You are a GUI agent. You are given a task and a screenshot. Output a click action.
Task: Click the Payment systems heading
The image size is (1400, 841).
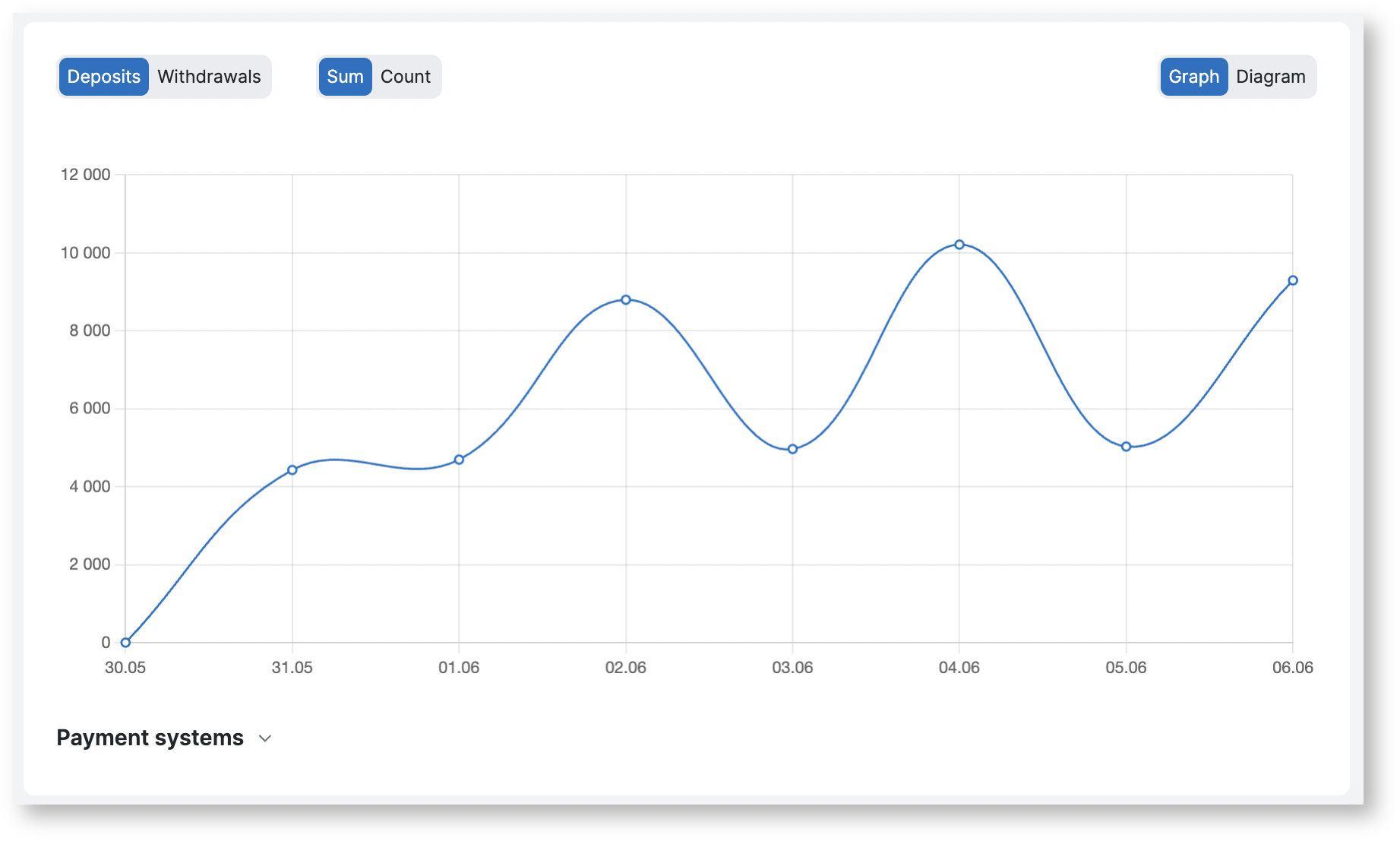point(150,738)
